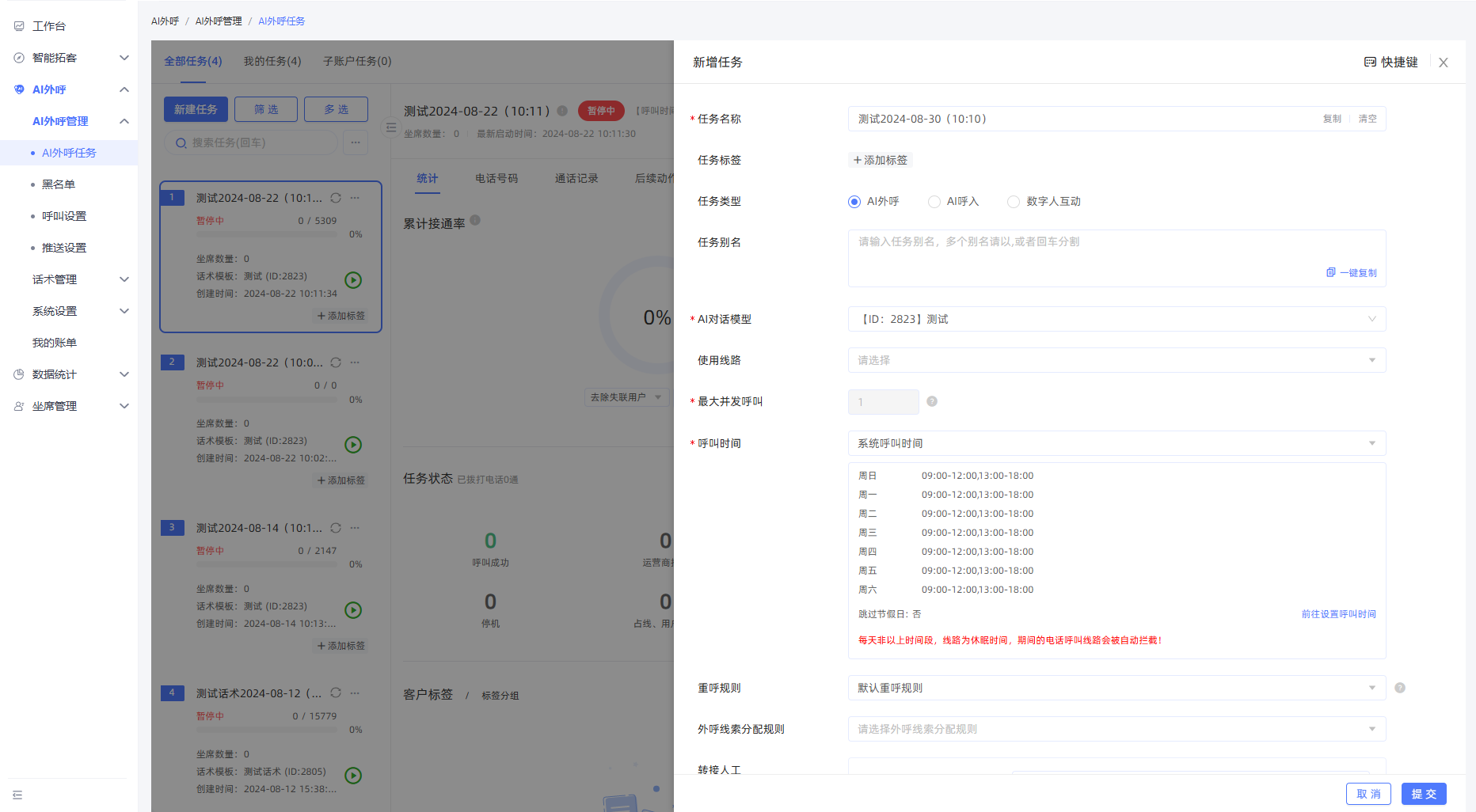Open 呼叫设置 sidebar item

[64, 216]
